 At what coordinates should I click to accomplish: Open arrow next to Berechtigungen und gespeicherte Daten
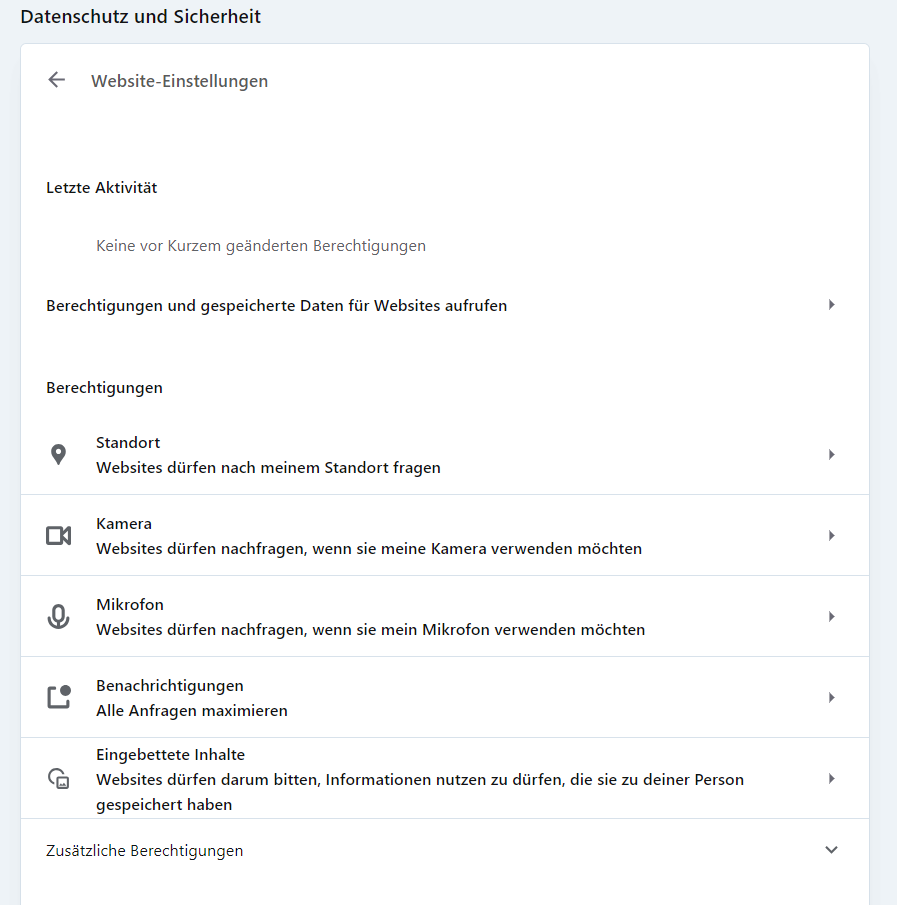coord(831,305)
